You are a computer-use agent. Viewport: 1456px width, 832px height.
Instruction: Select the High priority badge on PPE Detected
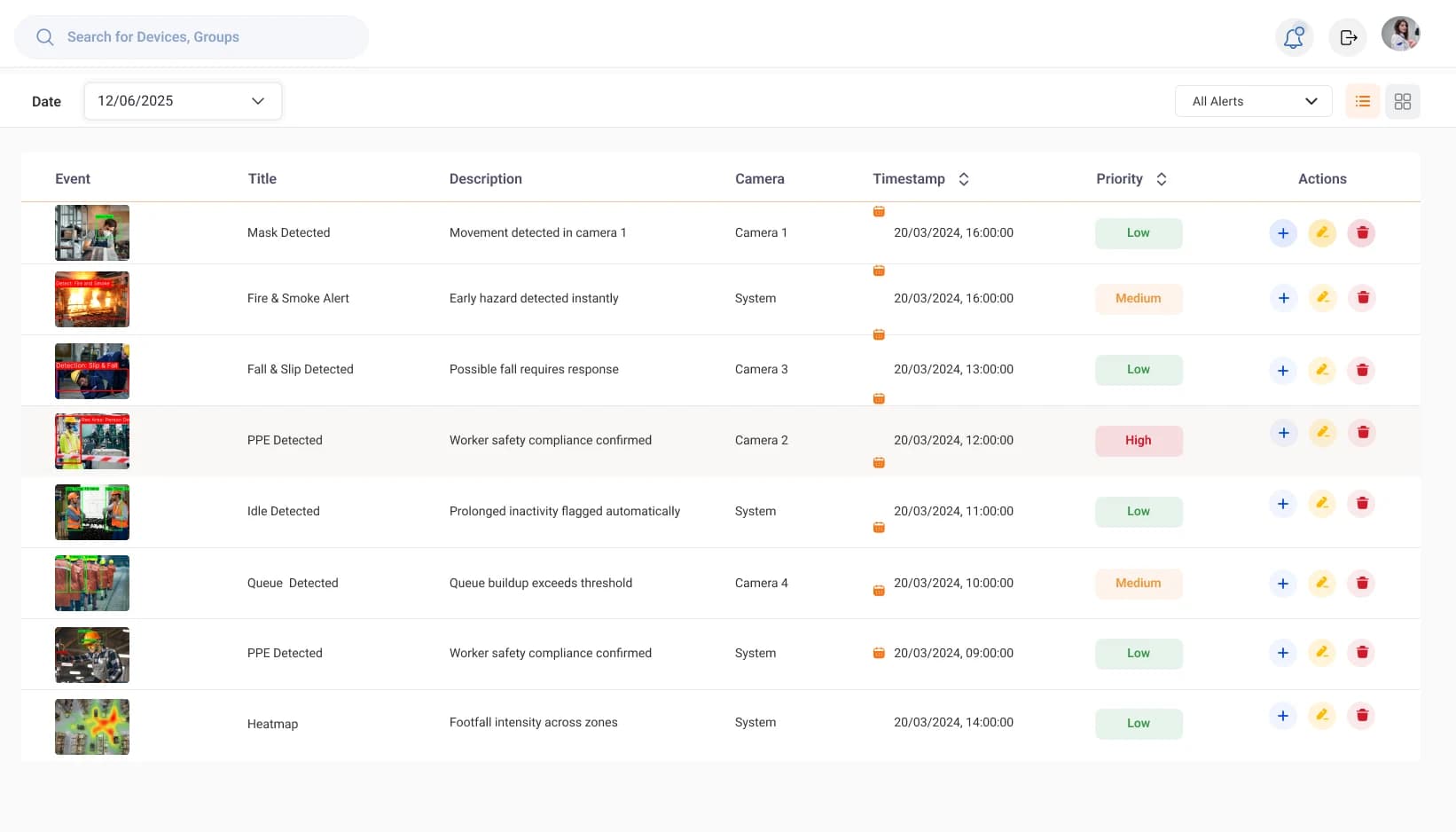point(1138,441)
